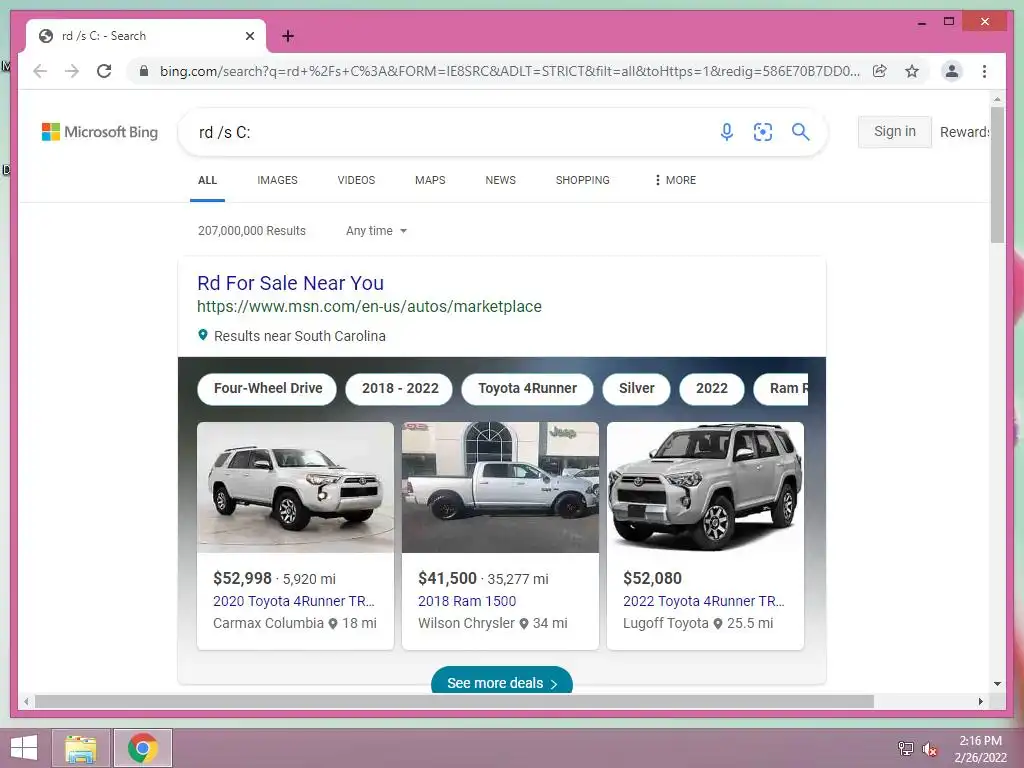Submit search with magnifier icon

tap(801, 132)
